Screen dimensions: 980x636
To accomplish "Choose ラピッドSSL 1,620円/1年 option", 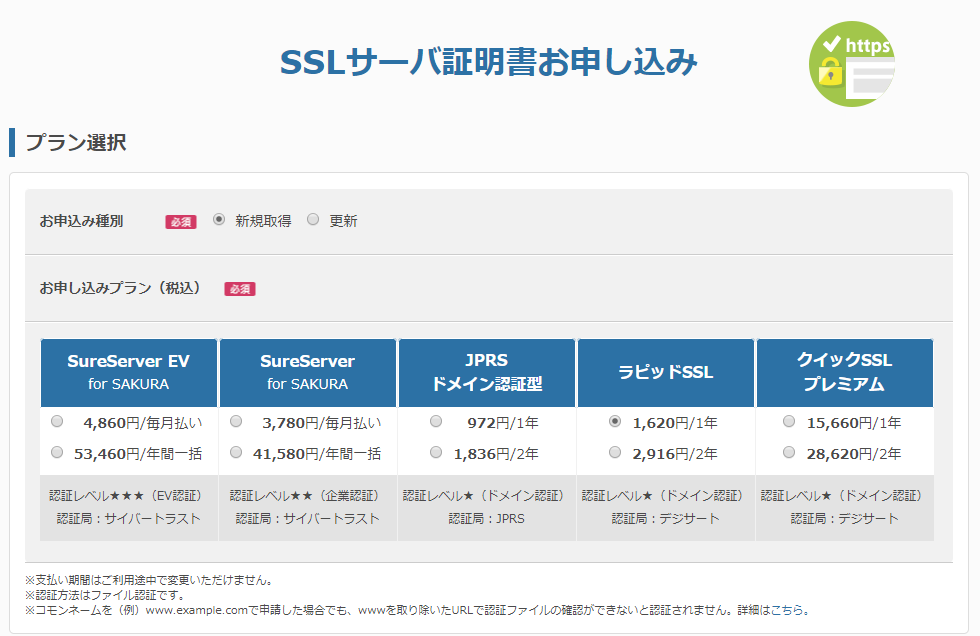I will [615, 422].
